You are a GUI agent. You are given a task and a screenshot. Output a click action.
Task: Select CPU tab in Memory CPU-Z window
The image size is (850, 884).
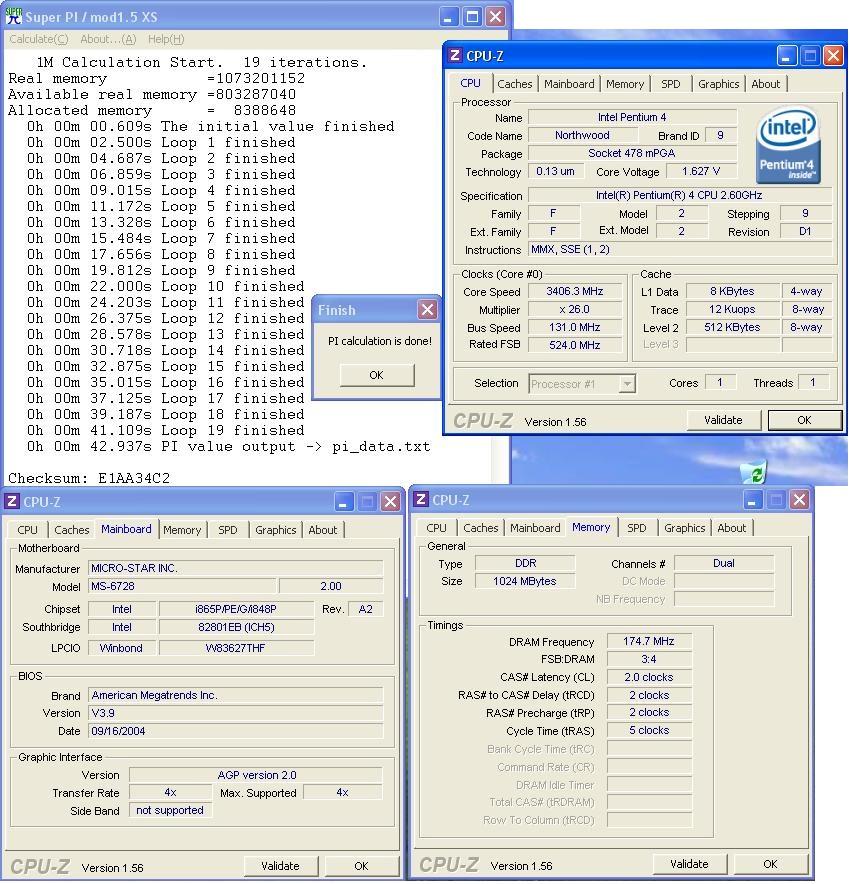[x=436, y=528]
